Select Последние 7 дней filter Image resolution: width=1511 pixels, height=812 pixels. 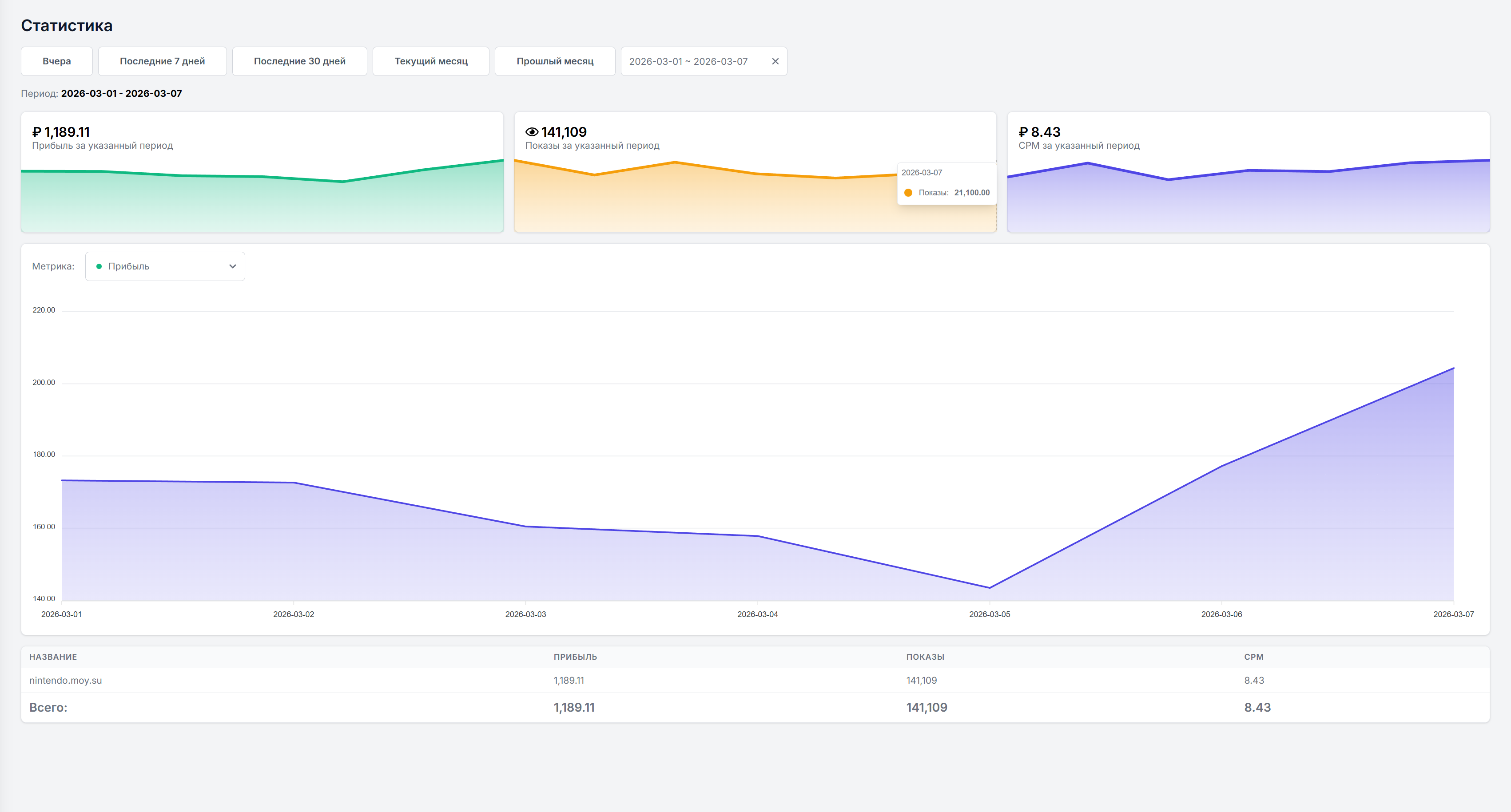pyautogui.click(x=162, y=62)
